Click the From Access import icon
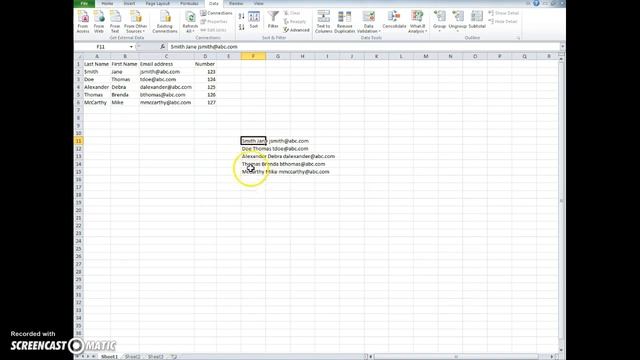Viewport: 640px width, 360px height. tap(83, 22)
